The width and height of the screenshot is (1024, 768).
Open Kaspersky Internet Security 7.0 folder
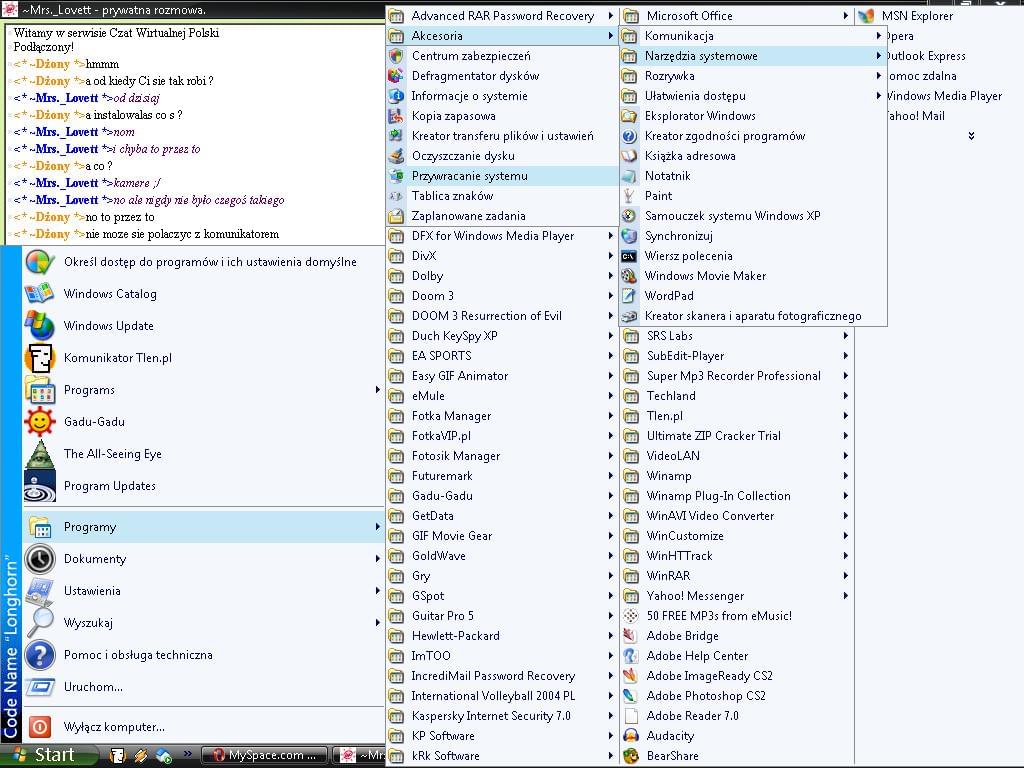(502, 716)
